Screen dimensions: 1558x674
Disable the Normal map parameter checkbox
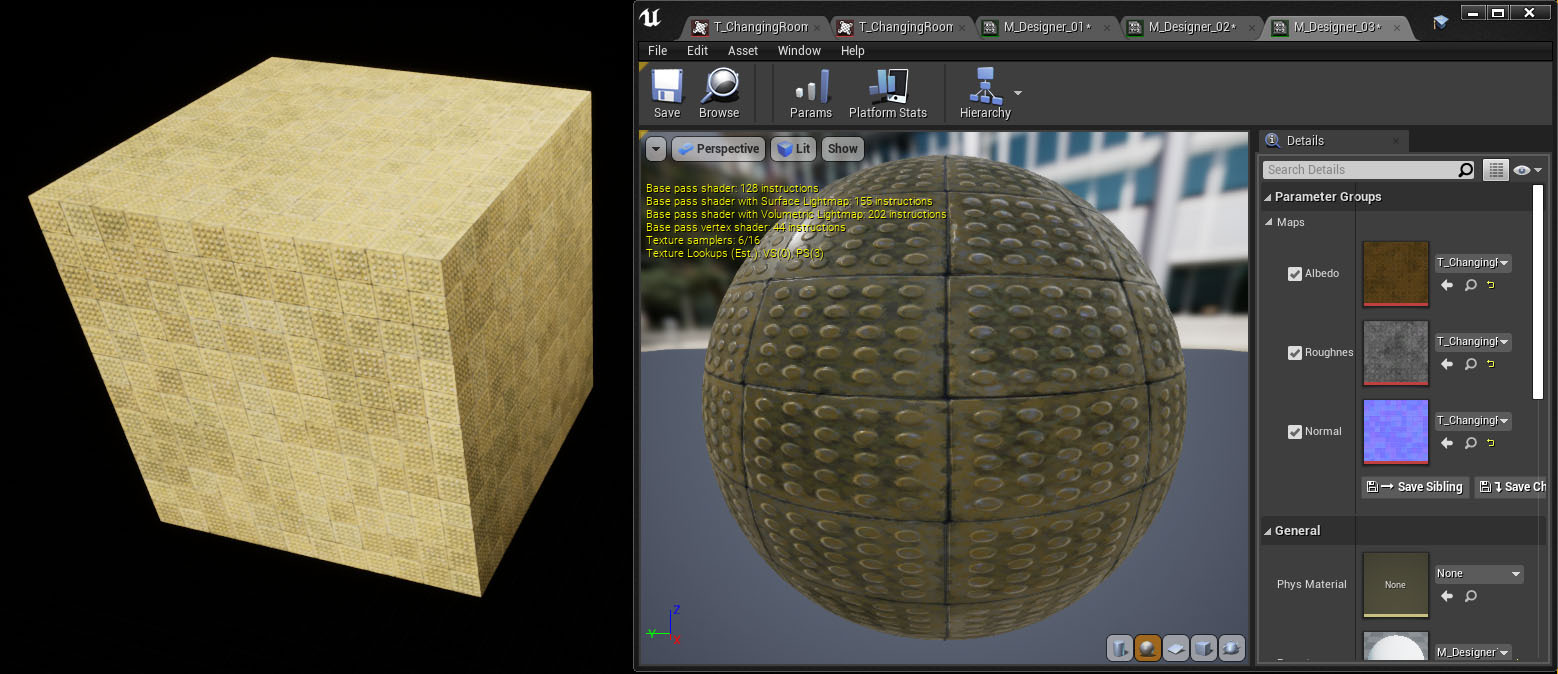pyautogui.click(x=1295, y=432)
